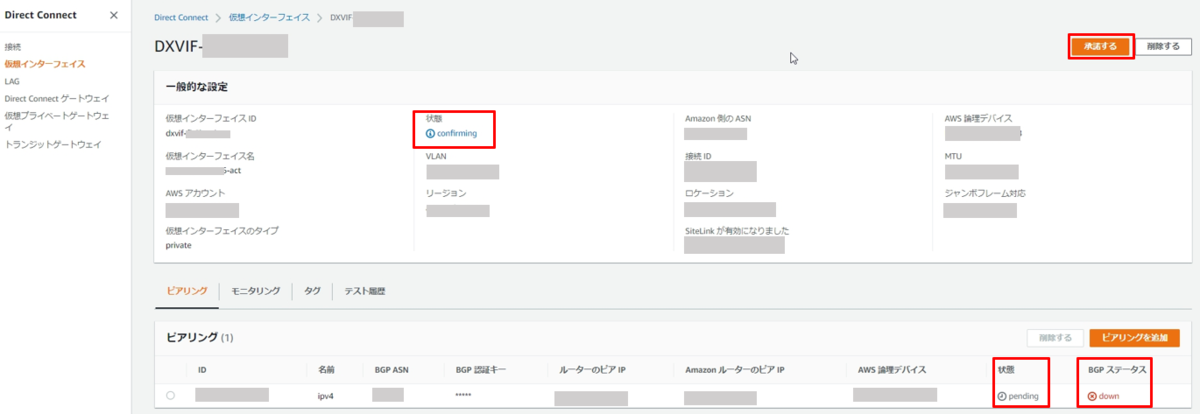Click Amazon ルーターのピア IP column header
The width and height of the screenshot is (1200, 414).
735,370
